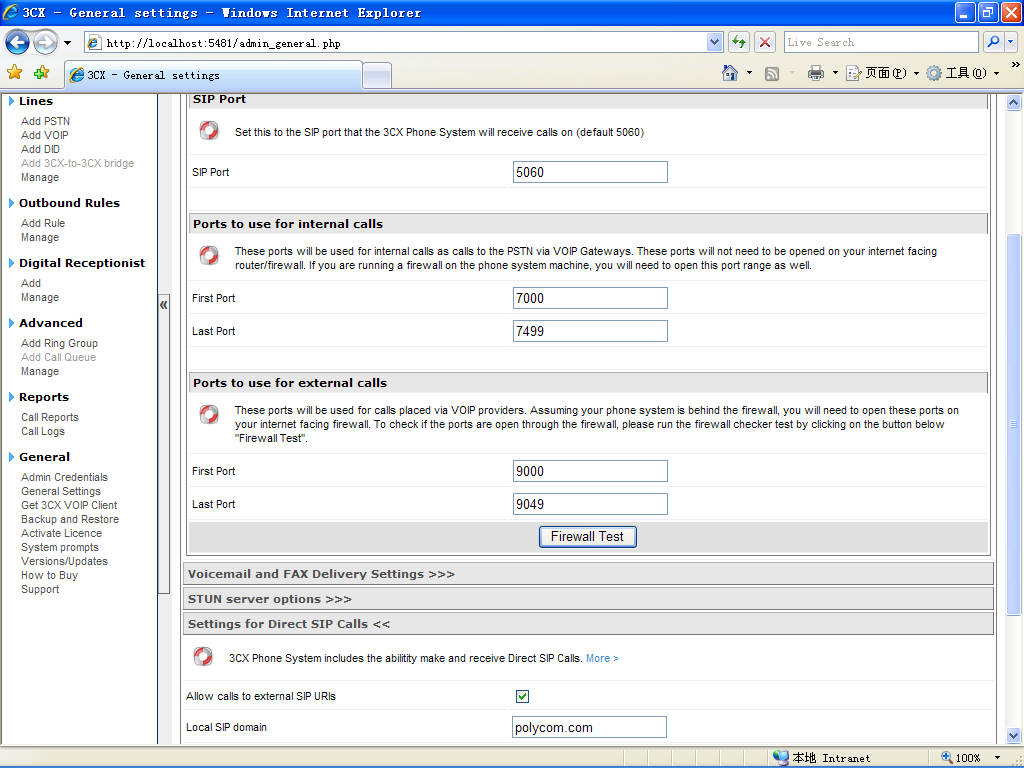Expand Voicemail and FAX Delivery Settings section
This screenshot has width=1024, height=768.
[x=321, y=574]
